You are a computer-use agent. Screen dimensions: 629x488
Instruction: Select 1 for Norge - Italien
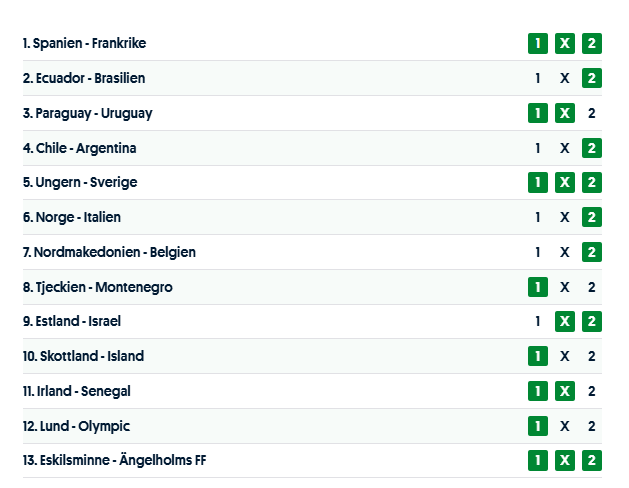tap(538, 217)
